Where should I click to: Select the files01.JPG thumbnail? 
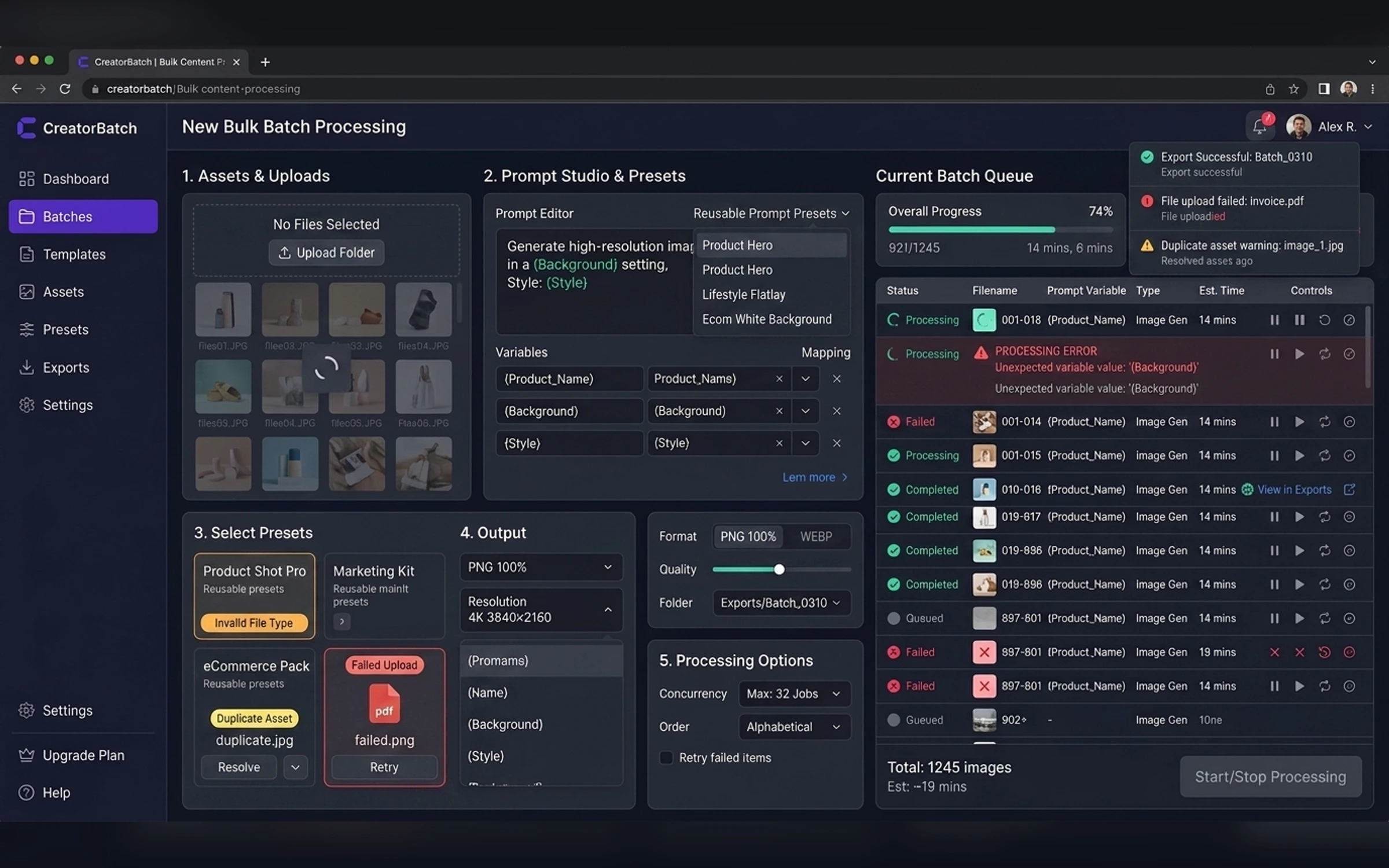223,310
